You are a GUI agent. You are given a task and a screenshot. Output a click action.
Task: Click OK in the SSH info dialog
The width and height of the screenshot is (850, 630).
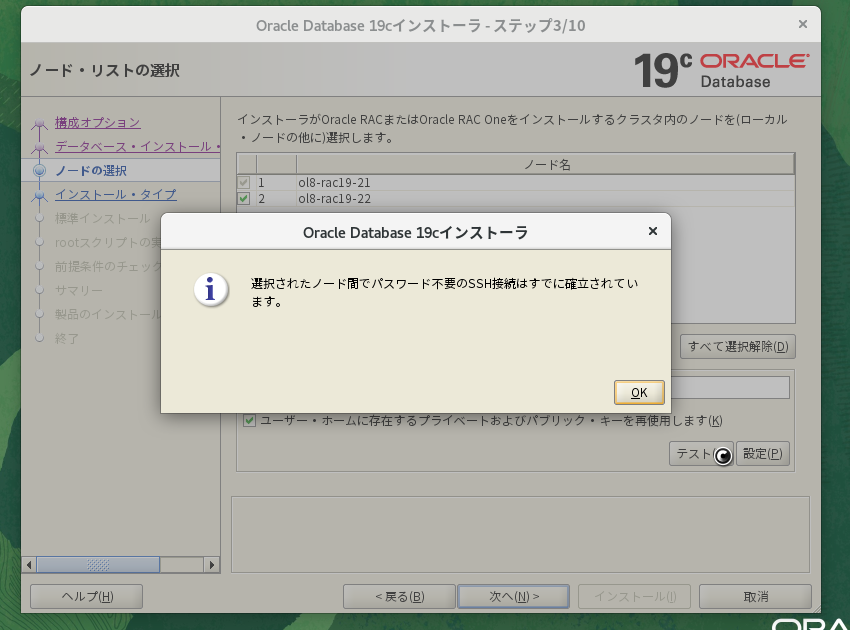pyautogui.click(x=639, y=393)
